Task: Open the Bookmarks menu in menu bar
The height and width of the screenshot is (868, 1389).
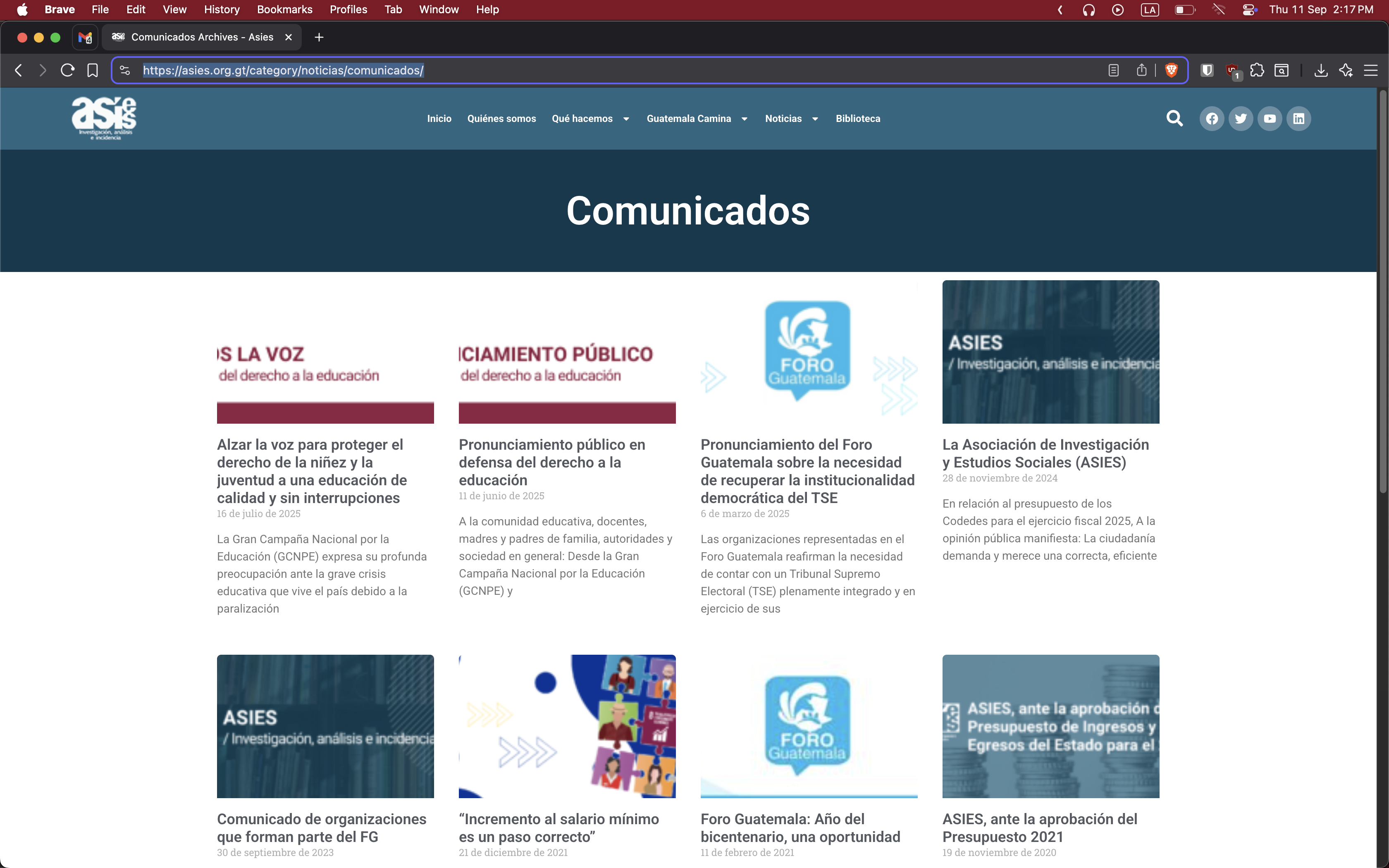Action: click(x=284, y=10)
